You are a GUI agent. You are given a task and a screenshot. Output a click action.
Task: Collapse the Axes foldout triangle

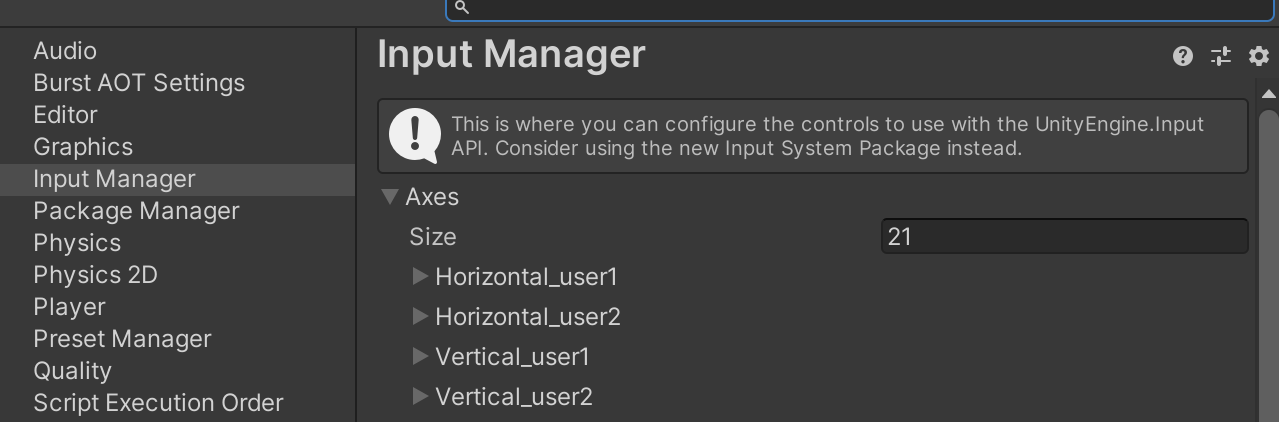tap(389, 196)
